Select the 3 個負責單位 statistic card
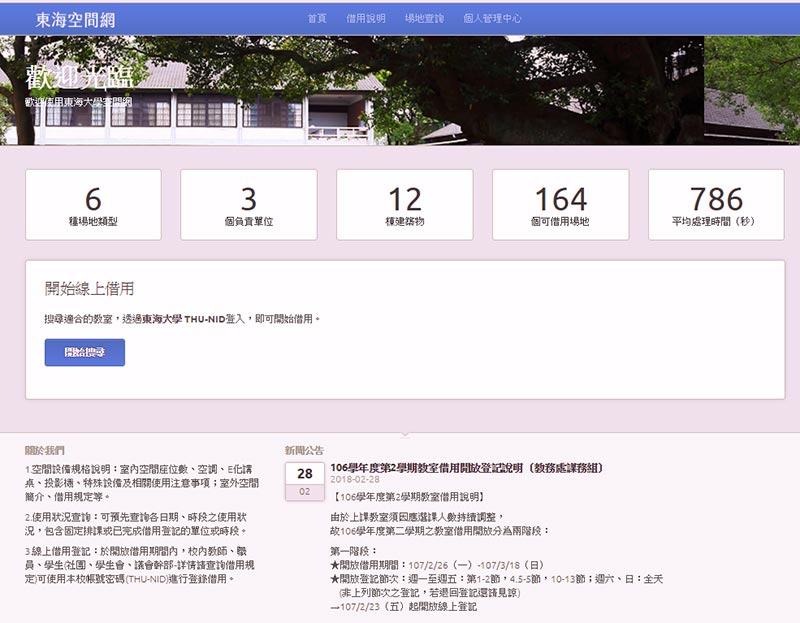 click(249, 205)
